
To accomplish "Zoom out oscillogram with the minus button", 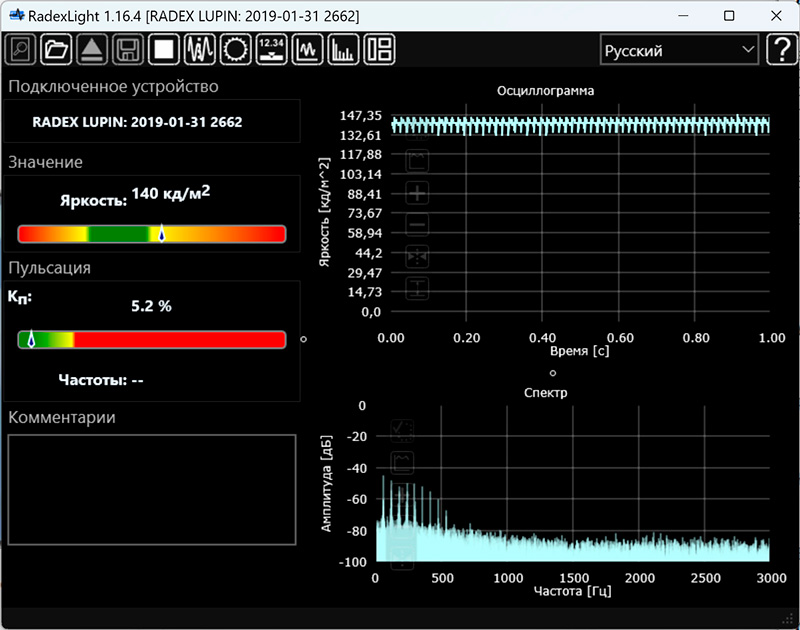I will 418,225.
